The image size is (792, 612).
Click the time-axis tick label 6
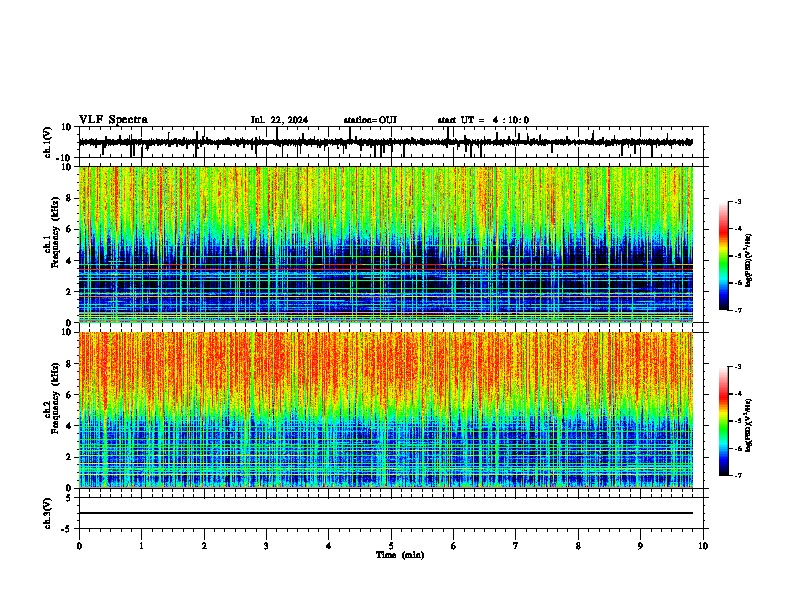click(x=453, y=546)
